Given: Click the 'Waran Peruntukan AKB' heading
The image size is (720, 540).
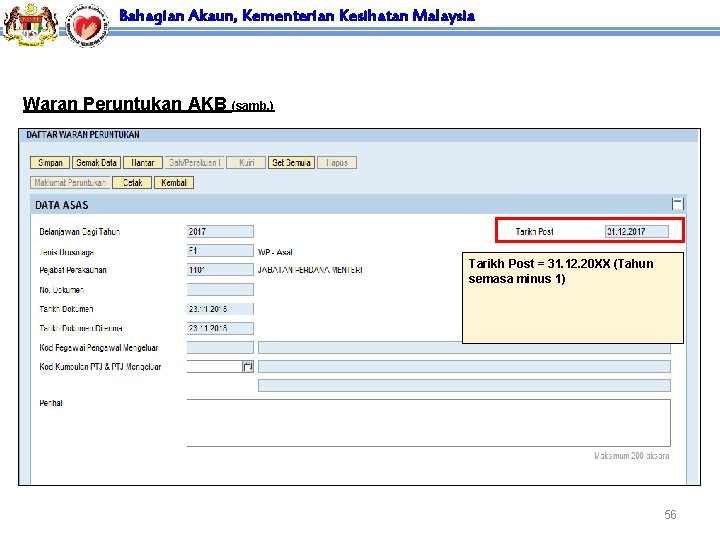Looking at the screenshot, I should (124, 104).
